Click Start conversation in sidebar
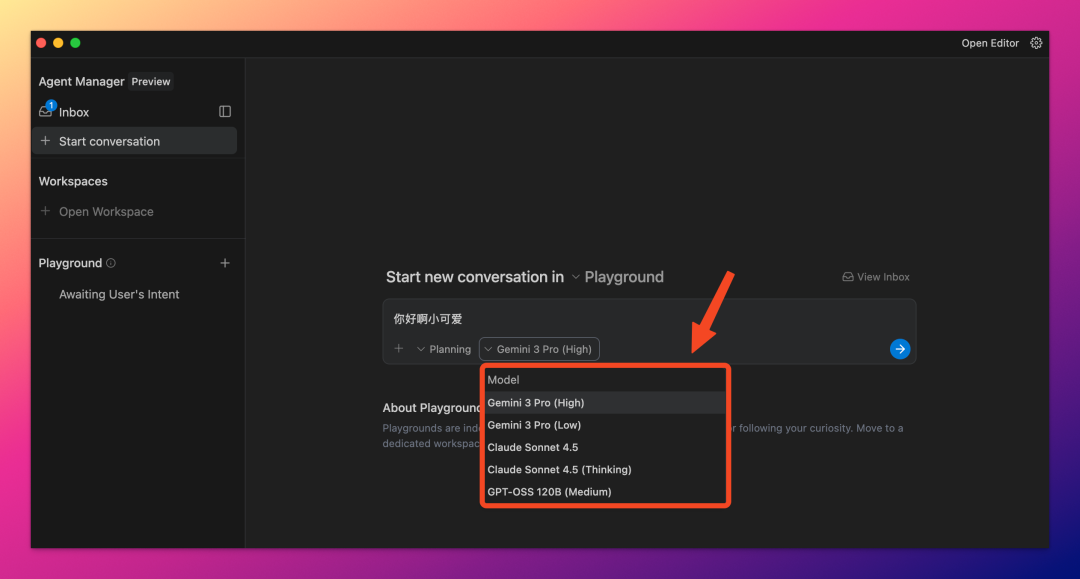 134,140
